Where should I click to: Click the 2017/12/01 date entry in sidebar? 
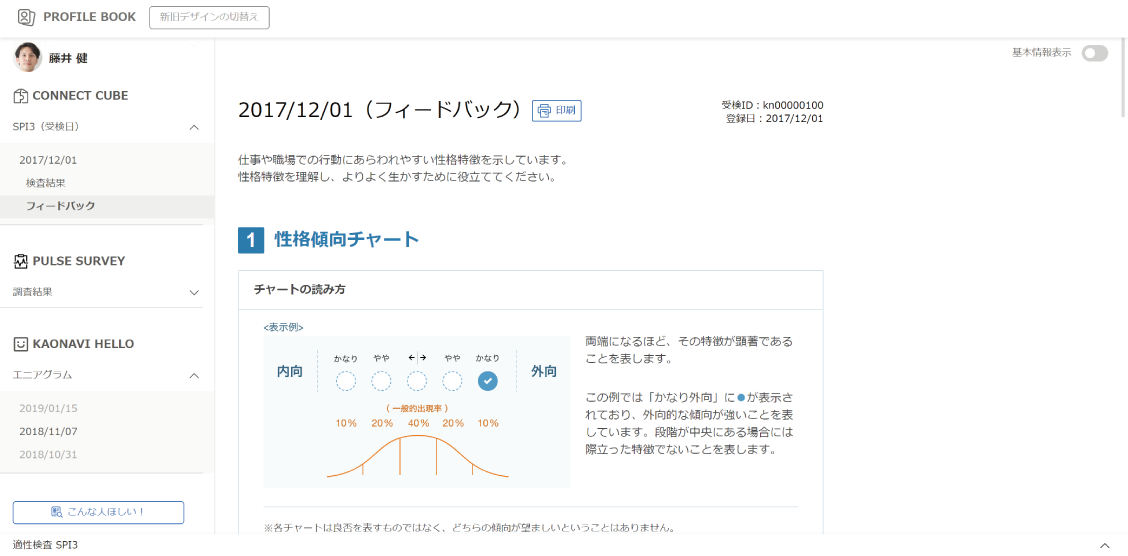point(48,160)
